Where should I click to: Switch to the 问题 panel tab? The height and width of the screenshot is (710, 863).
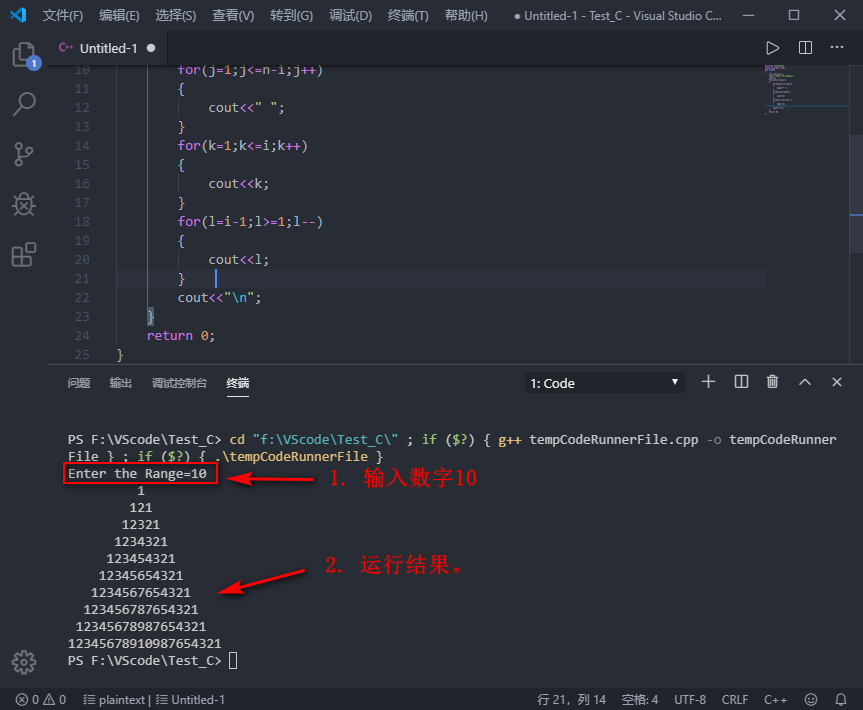[78, 382]
